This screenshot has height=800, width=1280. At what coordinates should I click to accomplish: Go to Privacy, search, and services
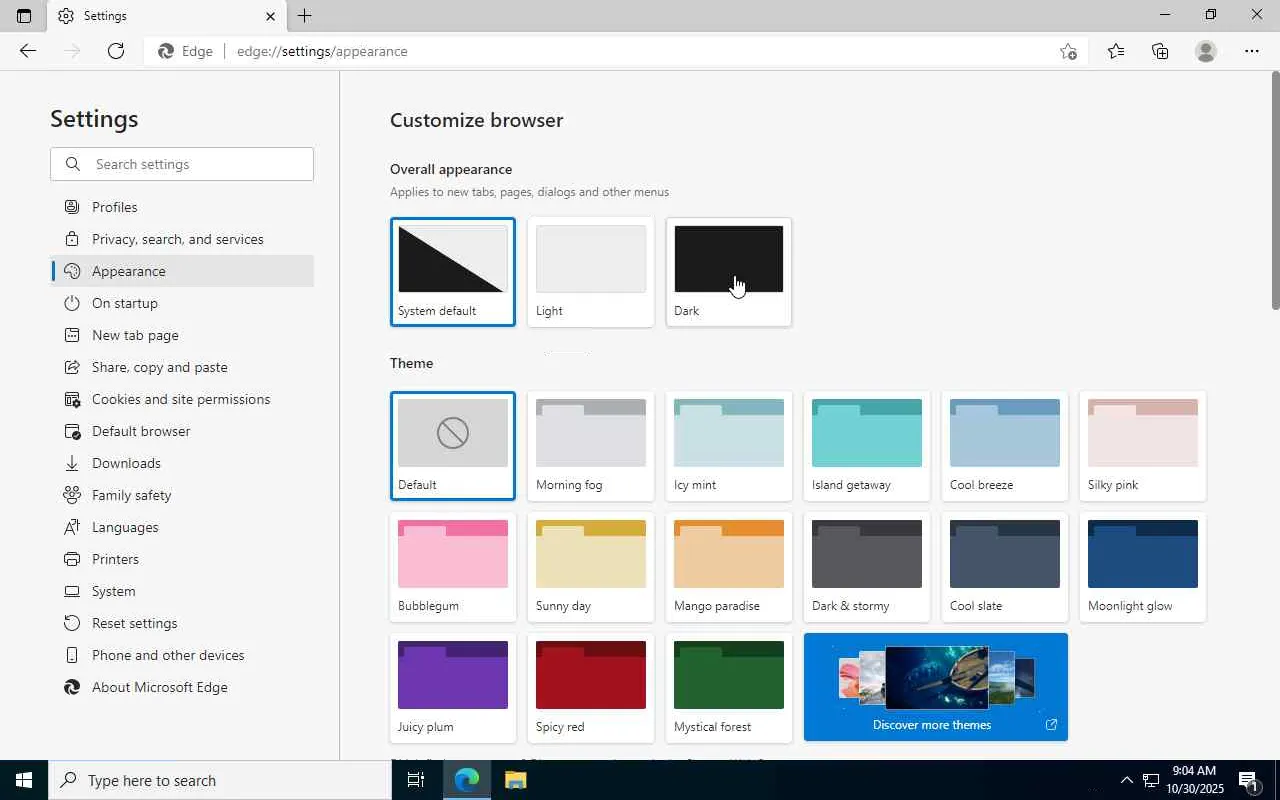tap(182, 239)
